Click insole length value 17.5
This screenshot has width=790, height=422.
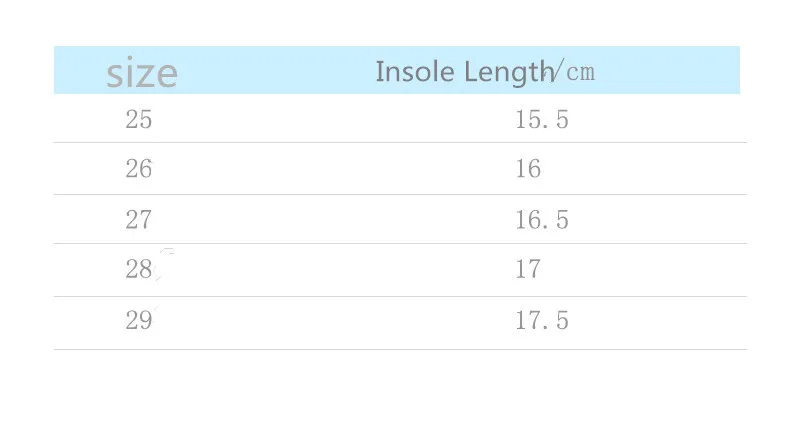pos(542,320)
